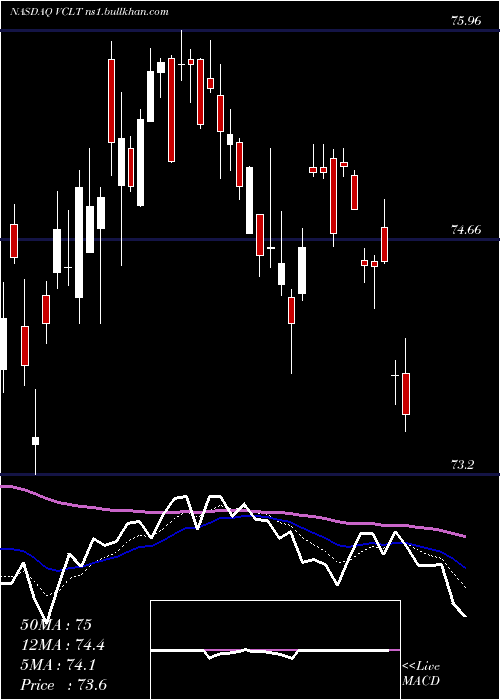Click the 74.66 price level label

466,230
